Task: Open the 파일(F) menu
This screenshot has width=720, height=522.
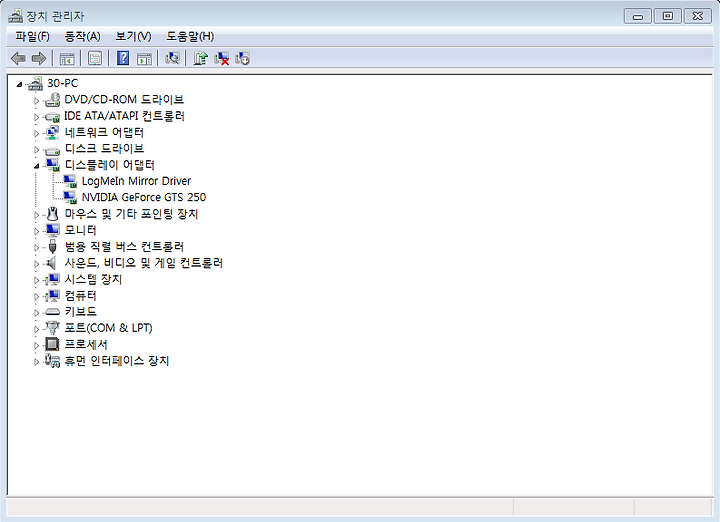Action: (33, 36)
